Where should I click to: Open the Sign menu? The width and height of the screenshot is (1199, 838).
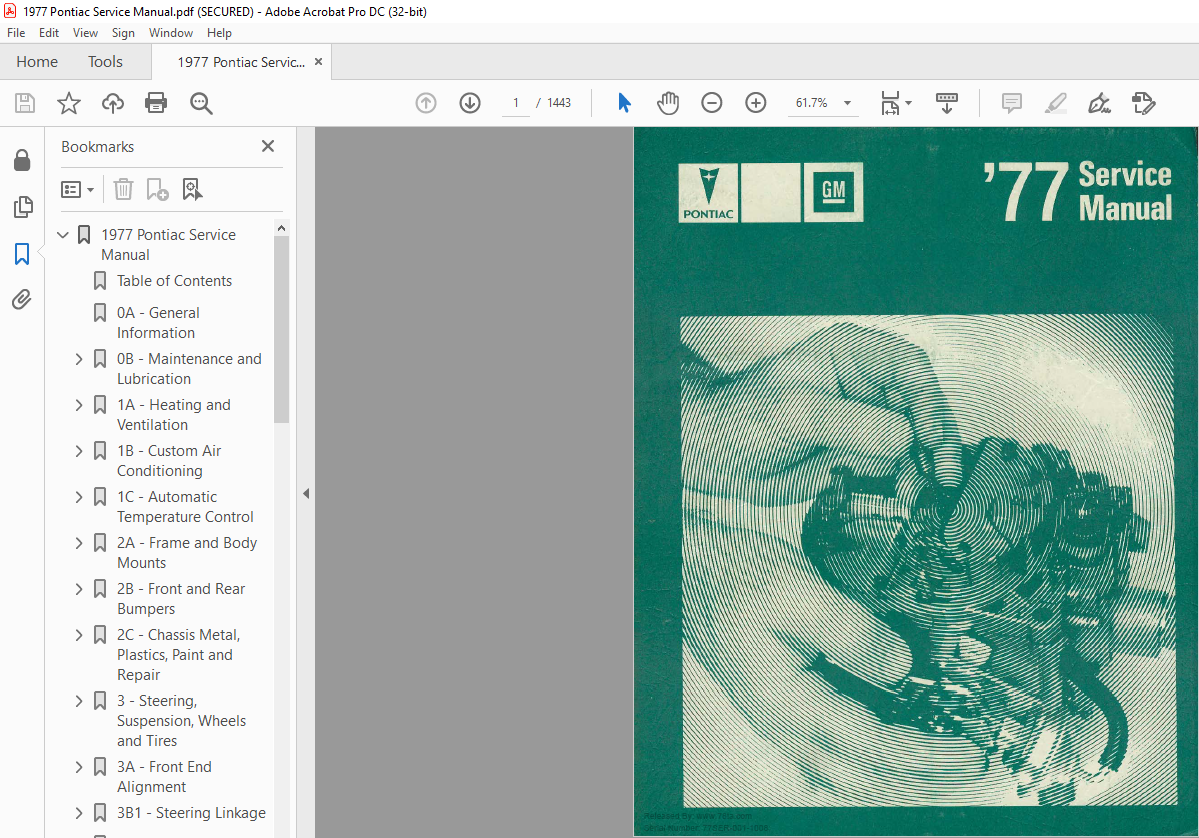123,33
